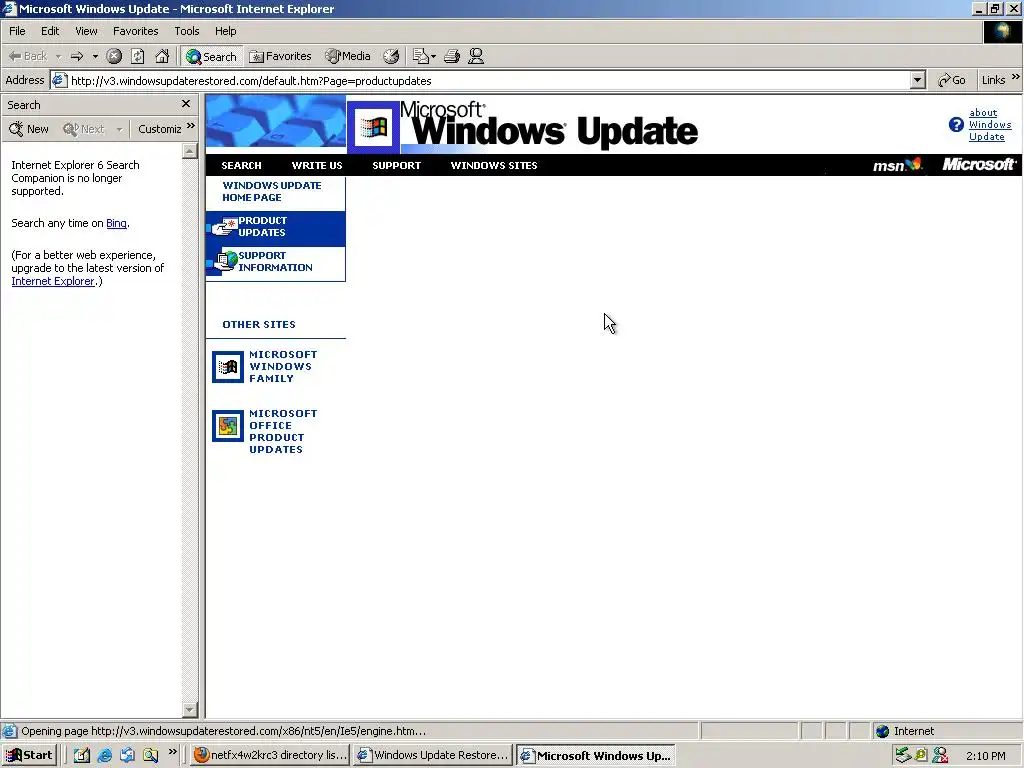Expand the Links toolbar chevron

pyautogui.click(x=1016, y=77)
